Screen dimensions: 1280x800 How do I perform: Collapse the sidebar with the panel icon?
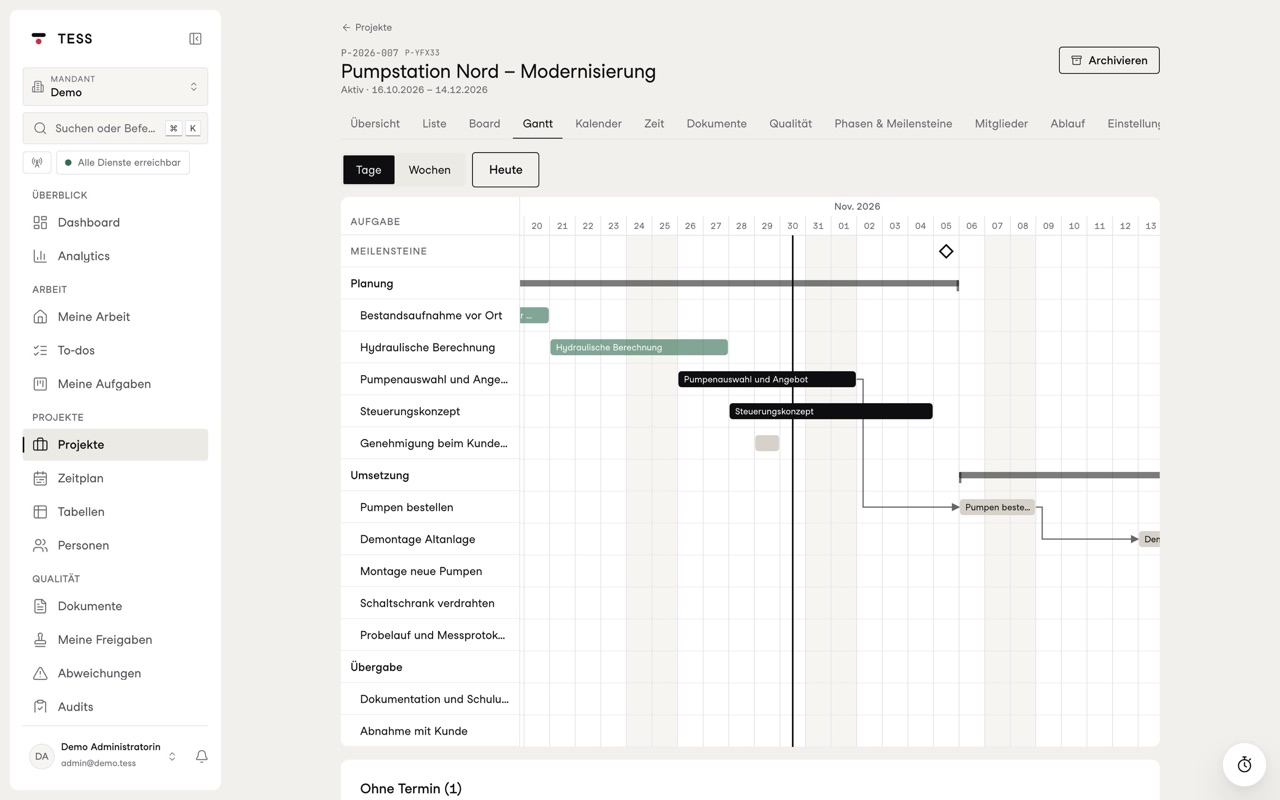point(195,39)
